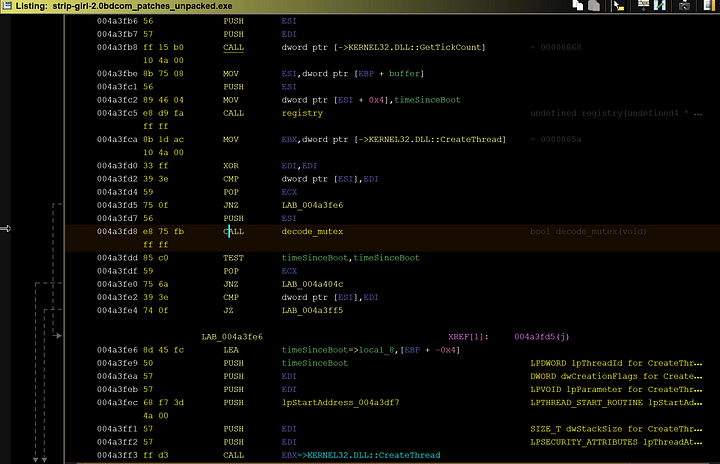Image resolution: width=720 pixels, height=464 pixels.
Task: Click the JNZ LAB_004a3fe6 operand at 004a3fd5
Action: (312, 205)
